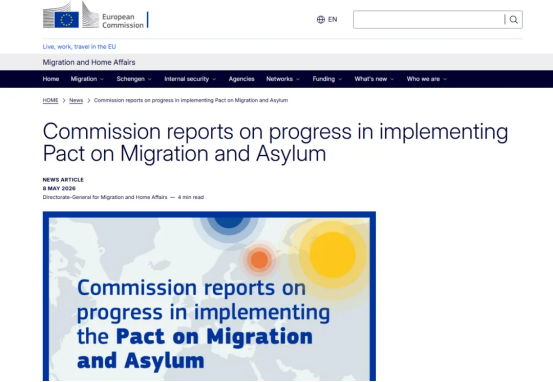Click the 4 min read text
553x382 pixels.
[191, 197]
